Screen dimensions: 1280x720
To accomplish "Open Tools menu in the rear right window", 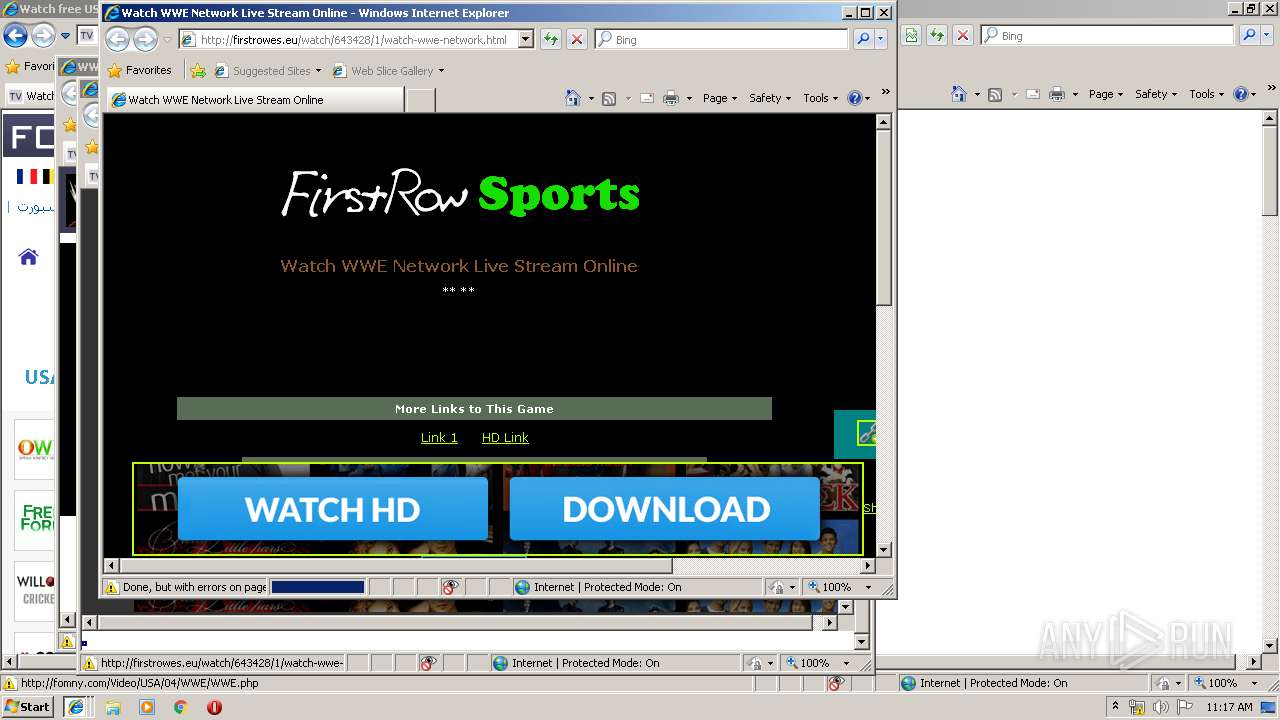I will 1206,94.
